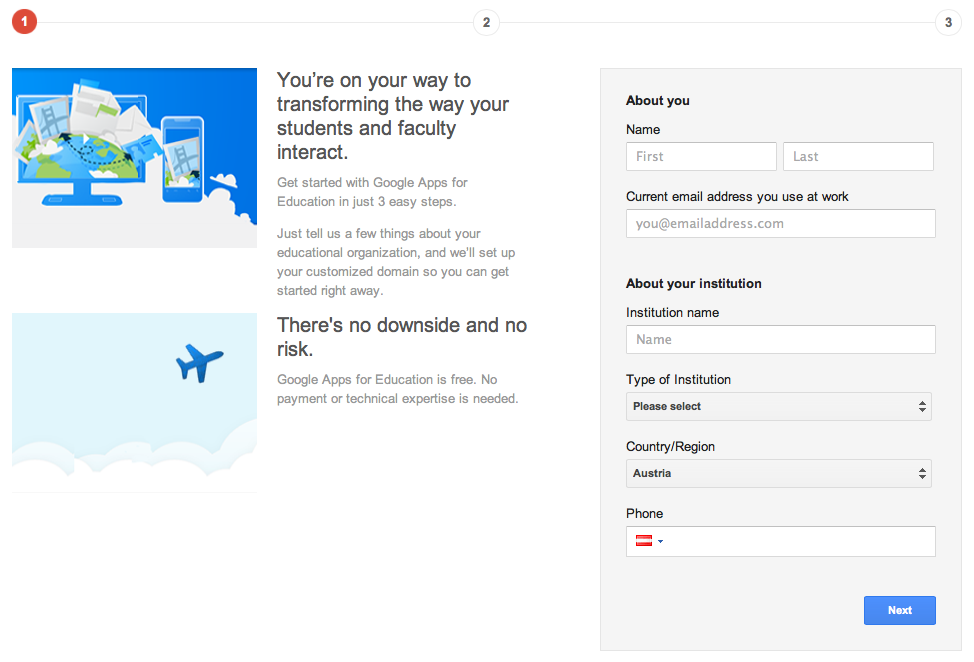Click the Last name input field
This screenshot has width=974, height=662.
[858, 156]
